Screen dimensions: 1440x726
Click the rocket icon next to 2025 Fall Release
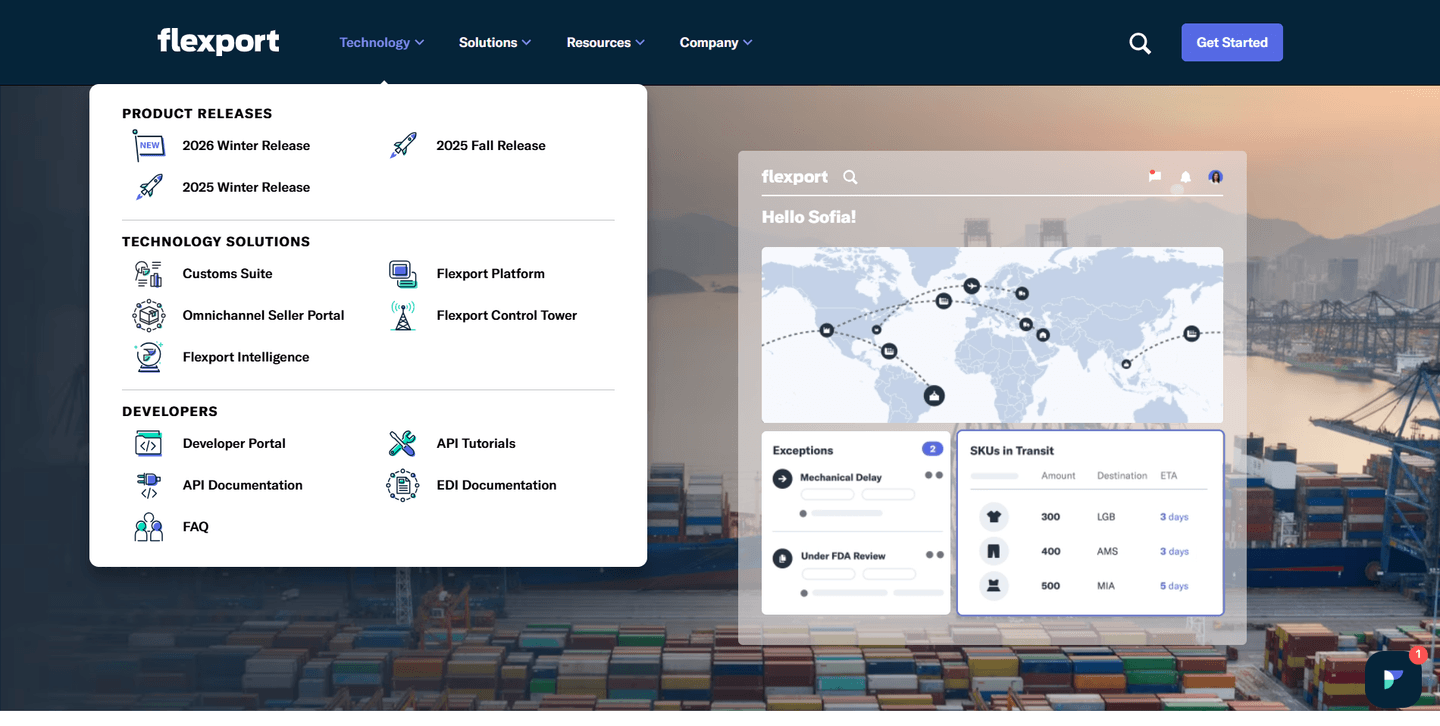coord(403,146)
